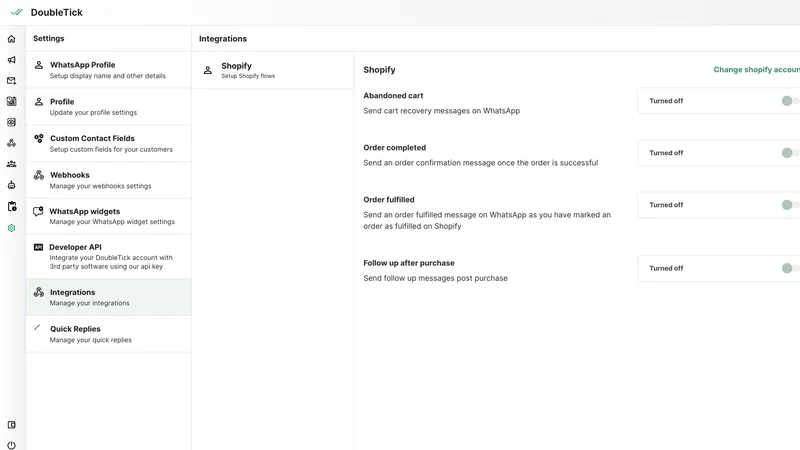Screen dimensions: 800x450
Task: Enable Follow up after purchase toggle
Action: click(x=789, y=268)
